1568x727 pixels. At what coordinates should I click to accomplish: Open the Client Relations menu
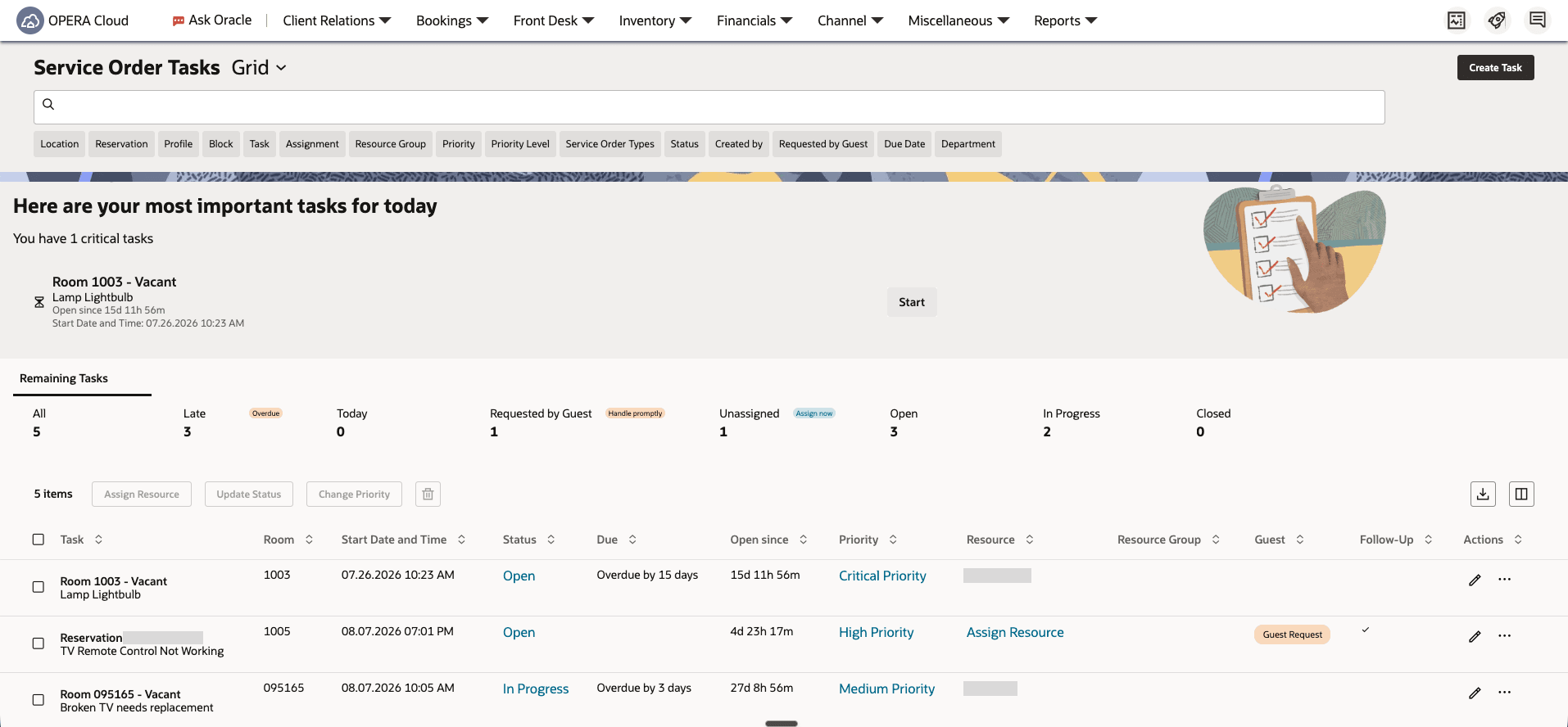coord(337,20)
